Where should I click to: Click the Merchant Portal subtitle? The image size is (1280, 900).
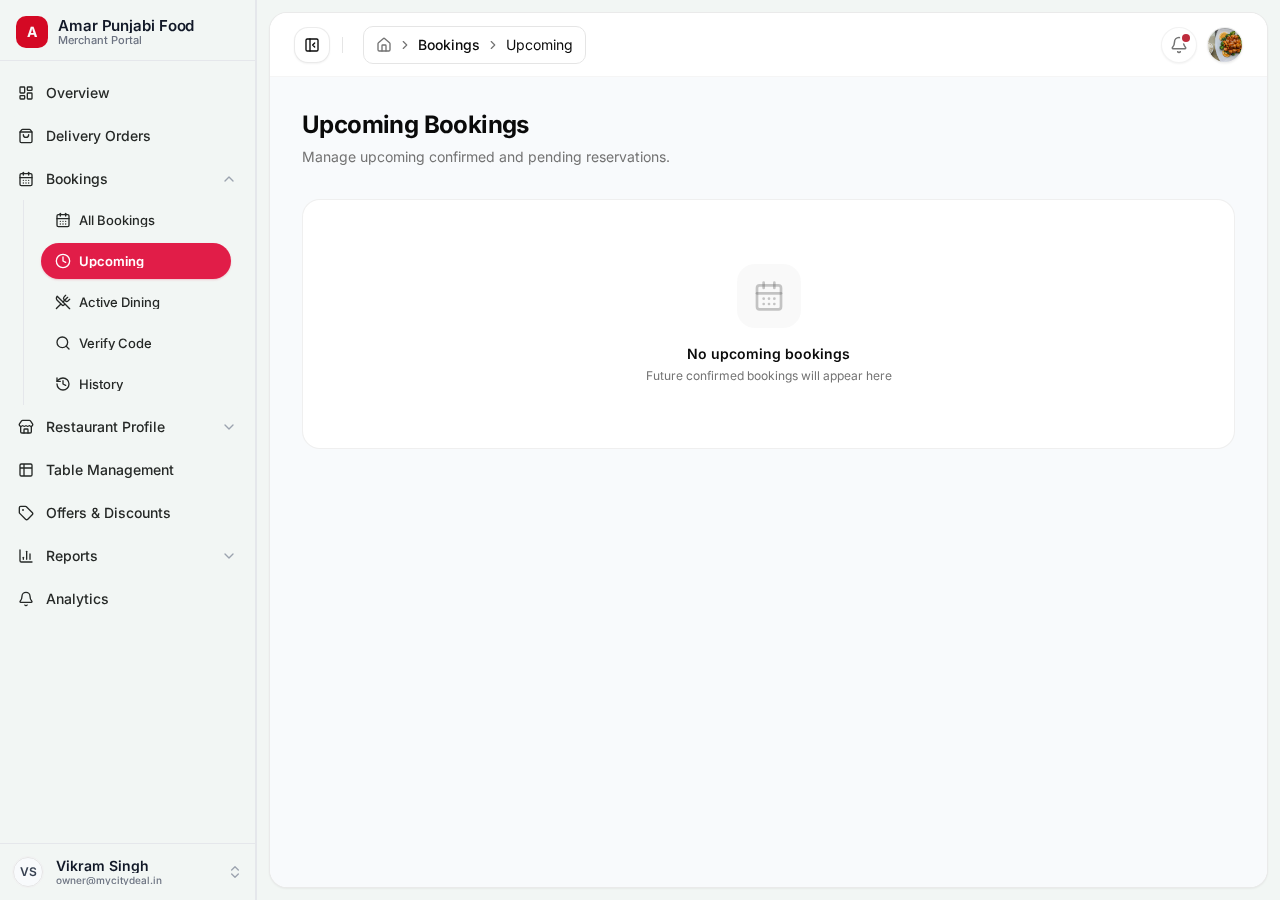100,41
